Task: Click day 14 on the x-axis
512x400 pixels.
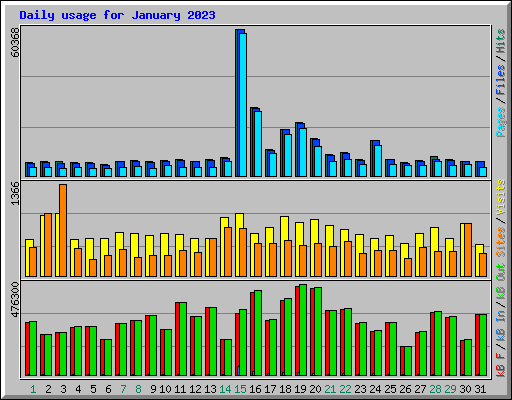Action: (225, 389)
